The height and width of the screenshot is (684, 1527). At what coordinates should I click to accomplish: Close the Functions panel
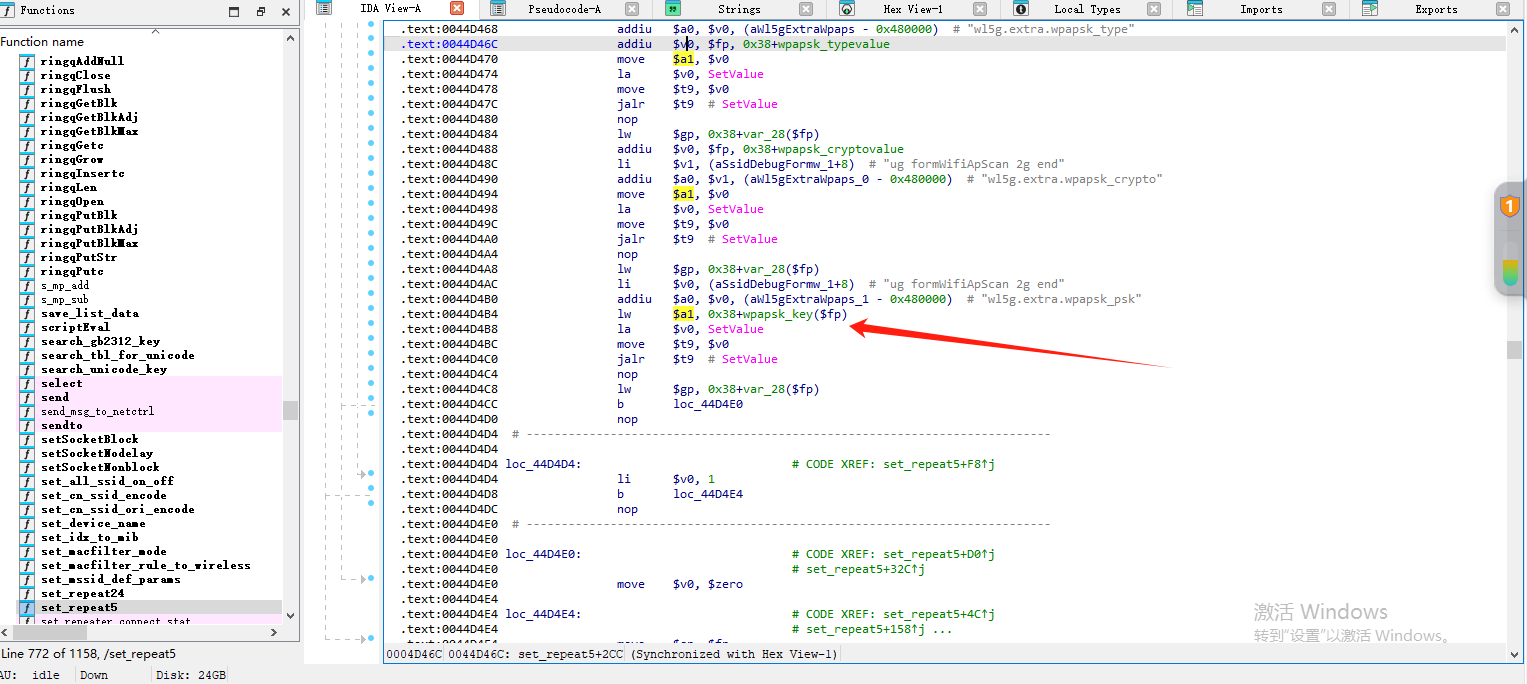[x=286, y=12]
